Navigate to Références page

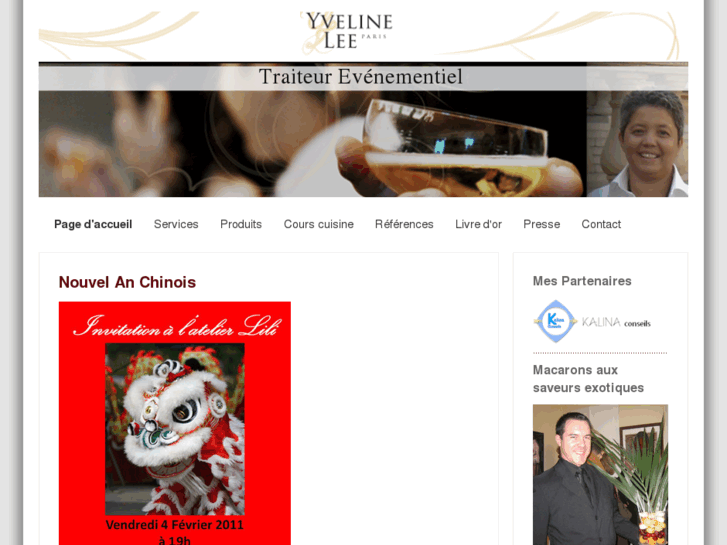point(404,224)
